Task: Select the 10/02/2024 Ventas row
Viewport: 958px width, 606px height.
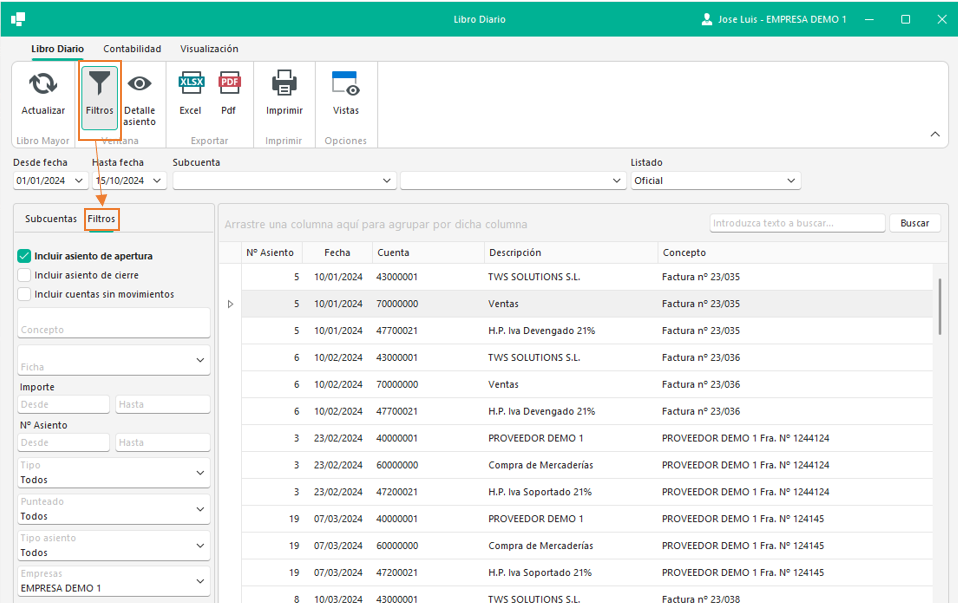Action: [x=587, y=385]
